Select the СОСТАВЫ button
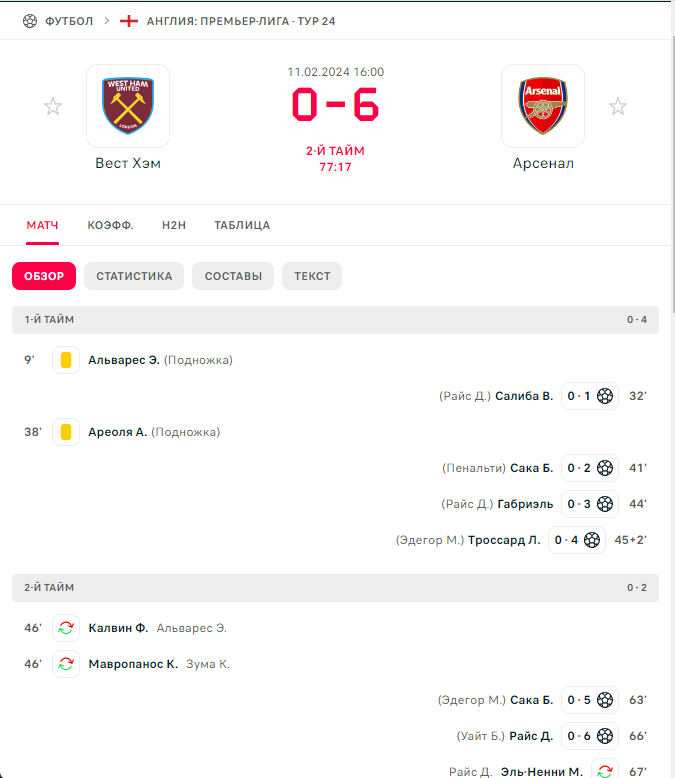Screen dimensions: 675x778 pyautogui.click(x=233, y=276)
